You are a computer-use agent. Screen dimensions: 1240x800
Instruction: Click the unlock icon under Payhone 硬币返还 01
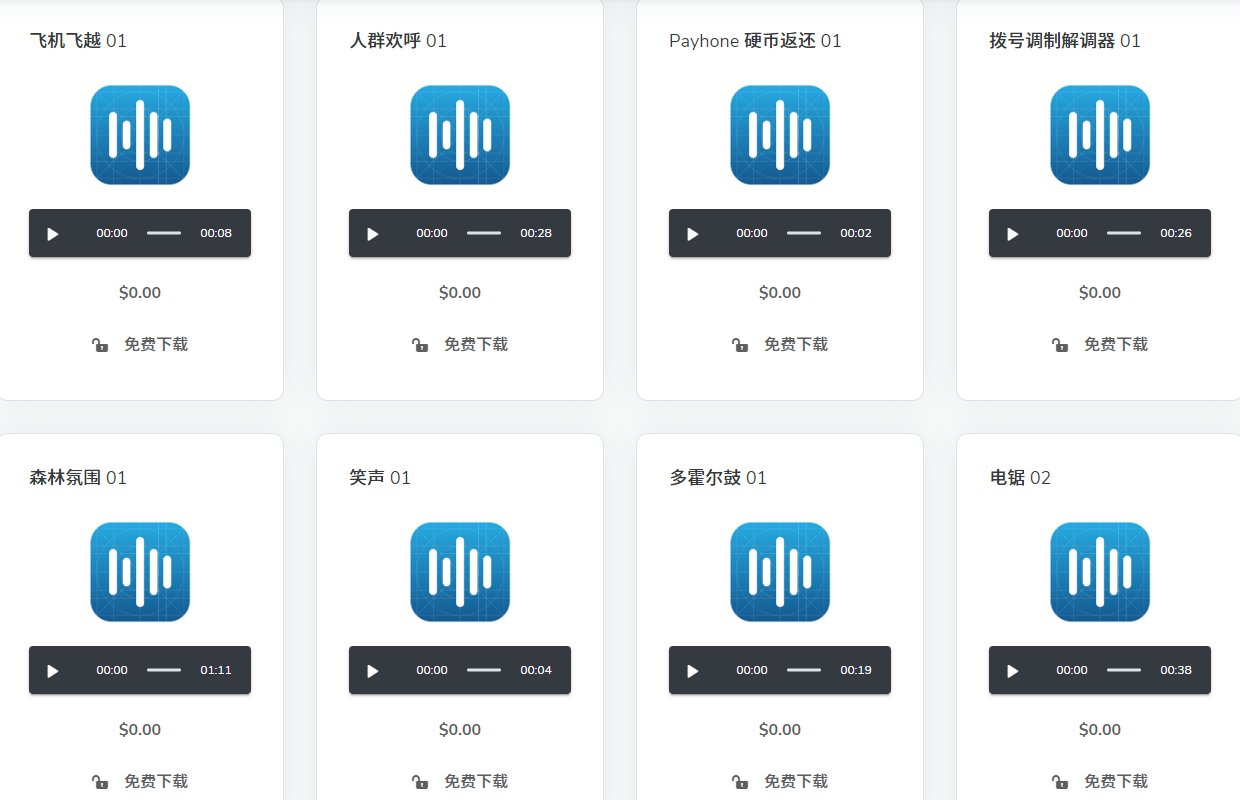pos(740,345)
